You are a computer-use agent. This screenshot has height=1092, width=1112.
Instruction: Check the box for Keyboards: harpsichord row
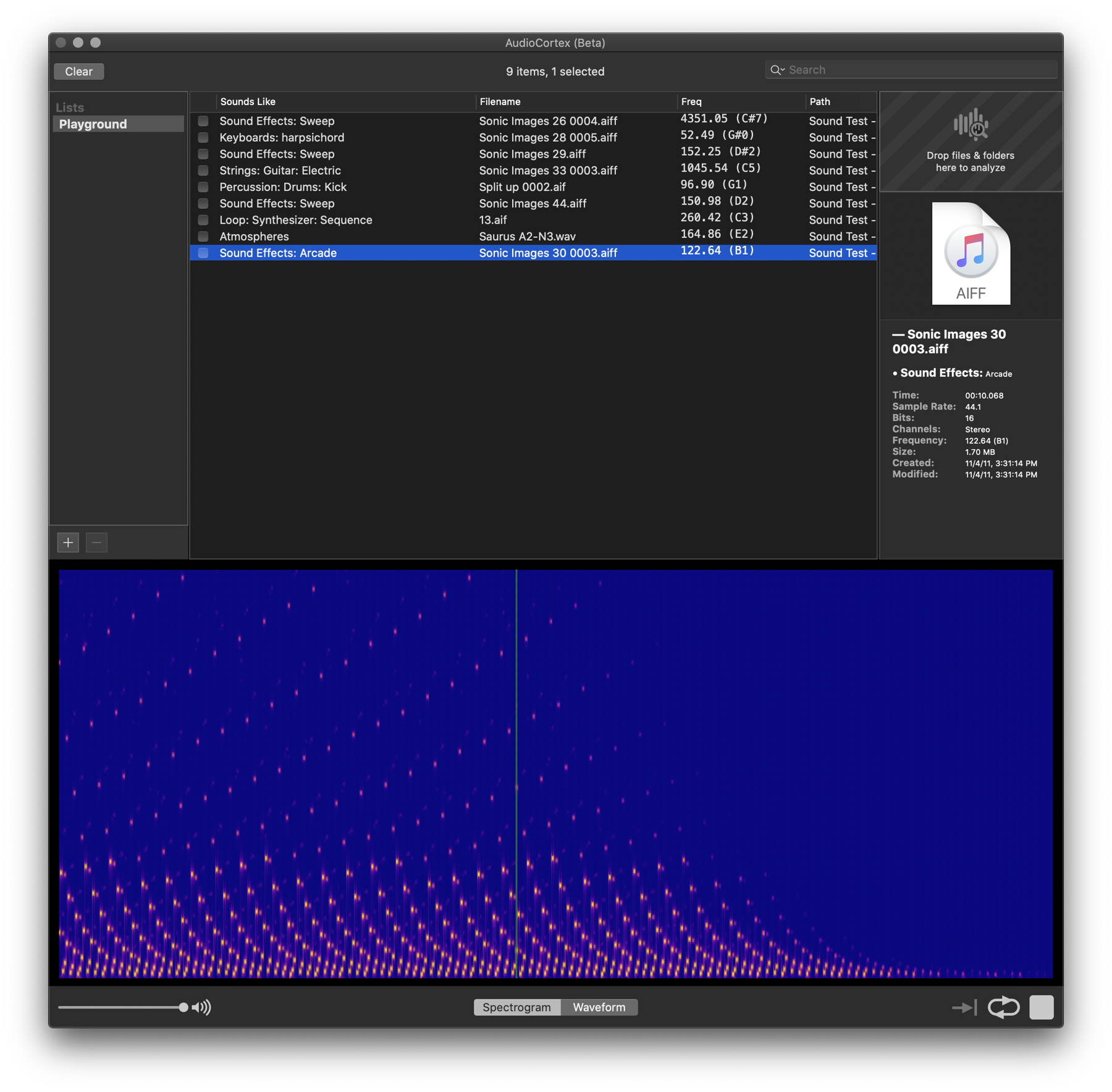(203, 138)
